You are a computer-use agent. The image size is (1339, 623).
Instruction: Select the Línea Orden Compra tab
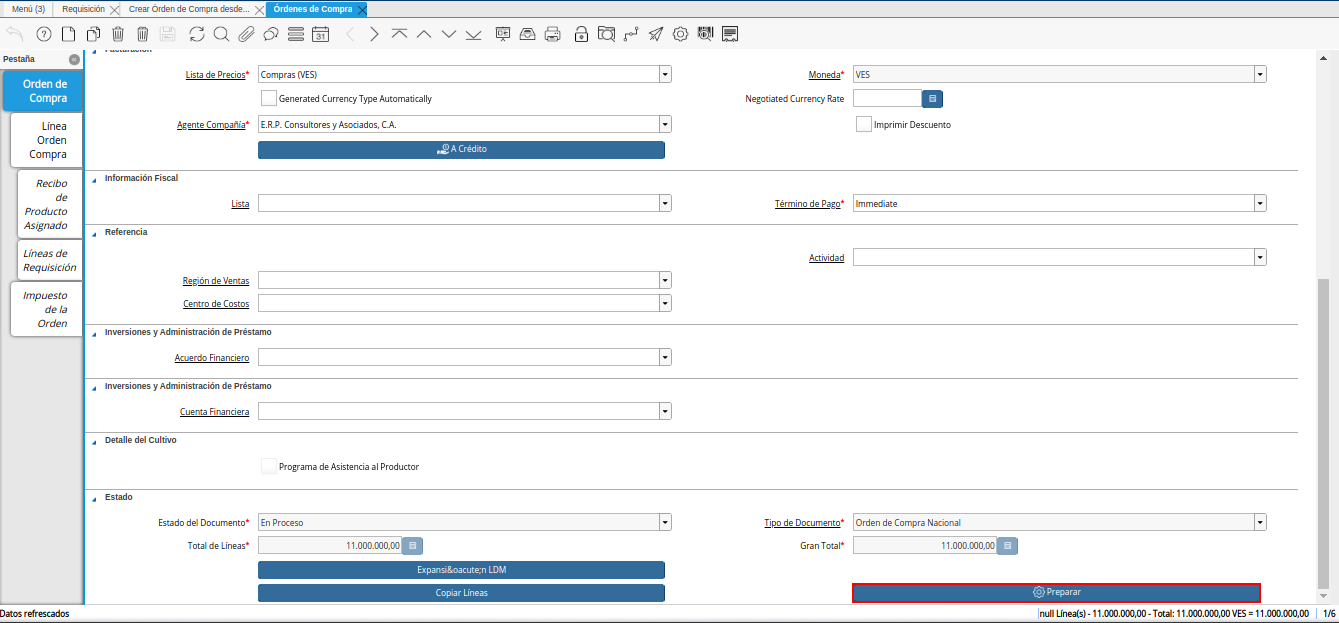tap(47, 140)
